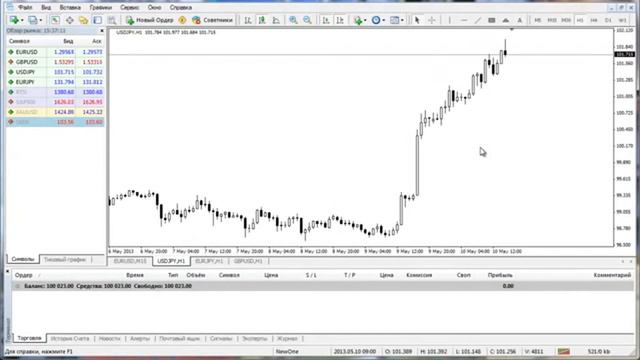The width and height of the screenshot is (640, 360).
Task: Select the EURUSD row in Market Watch
Action: pyautogui.click(x=55, y=52)
